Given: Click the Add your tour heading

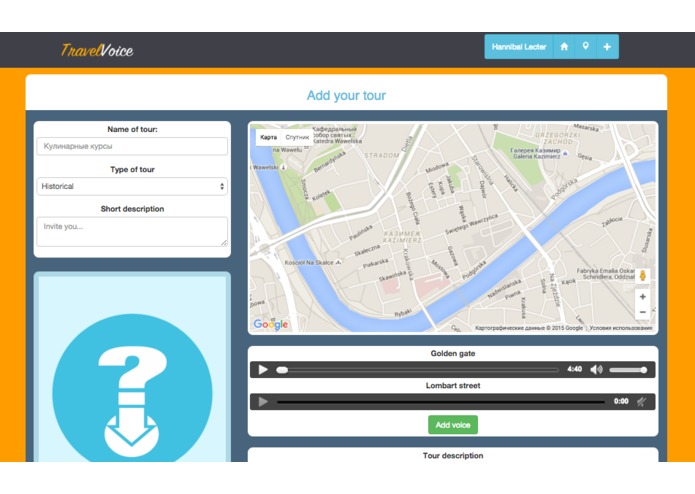Looking at the screenshot, I should click(x=346, y=95).
